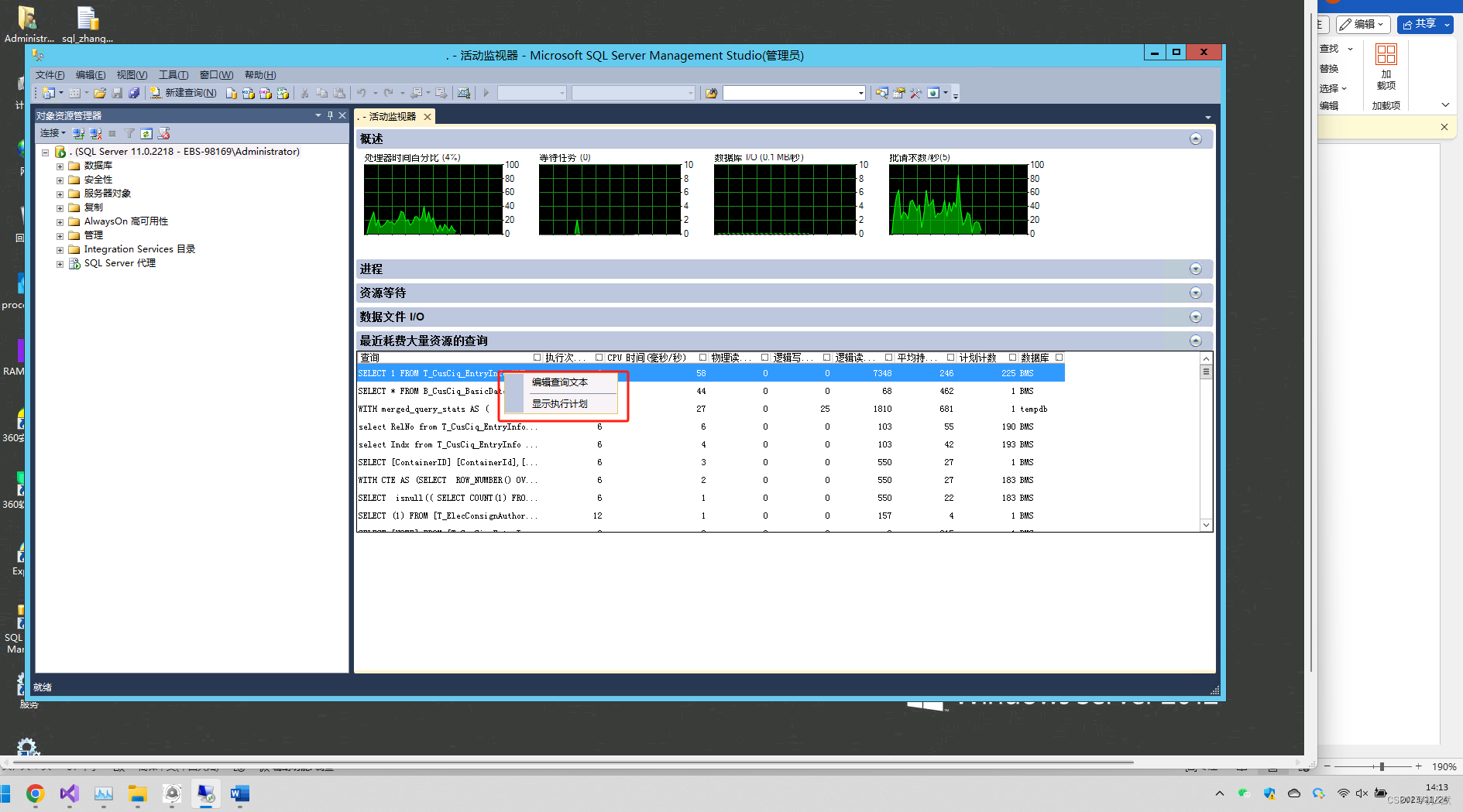Expand the 数据库 tree node
This screenshot has height=812, width=1463.
[x=60, y=165]
